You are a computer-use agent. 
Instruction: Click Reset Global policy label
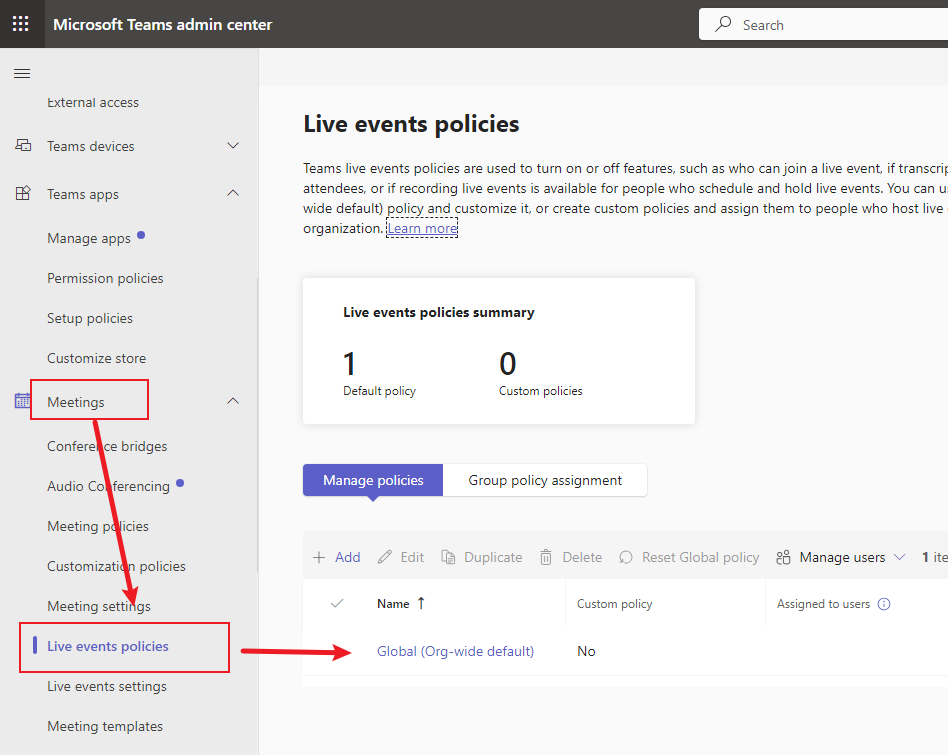pos(700,557)
